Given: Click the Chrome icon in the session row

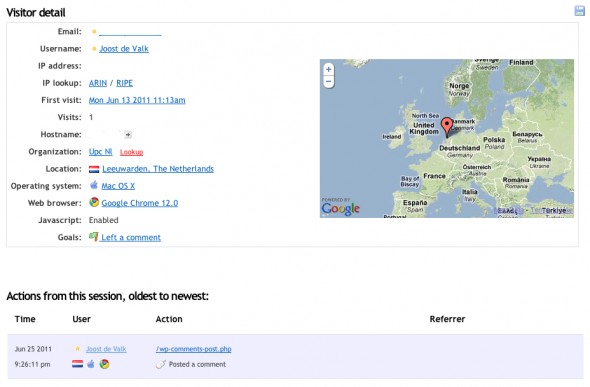Looking at the screenshot, I should click(104, 364).
